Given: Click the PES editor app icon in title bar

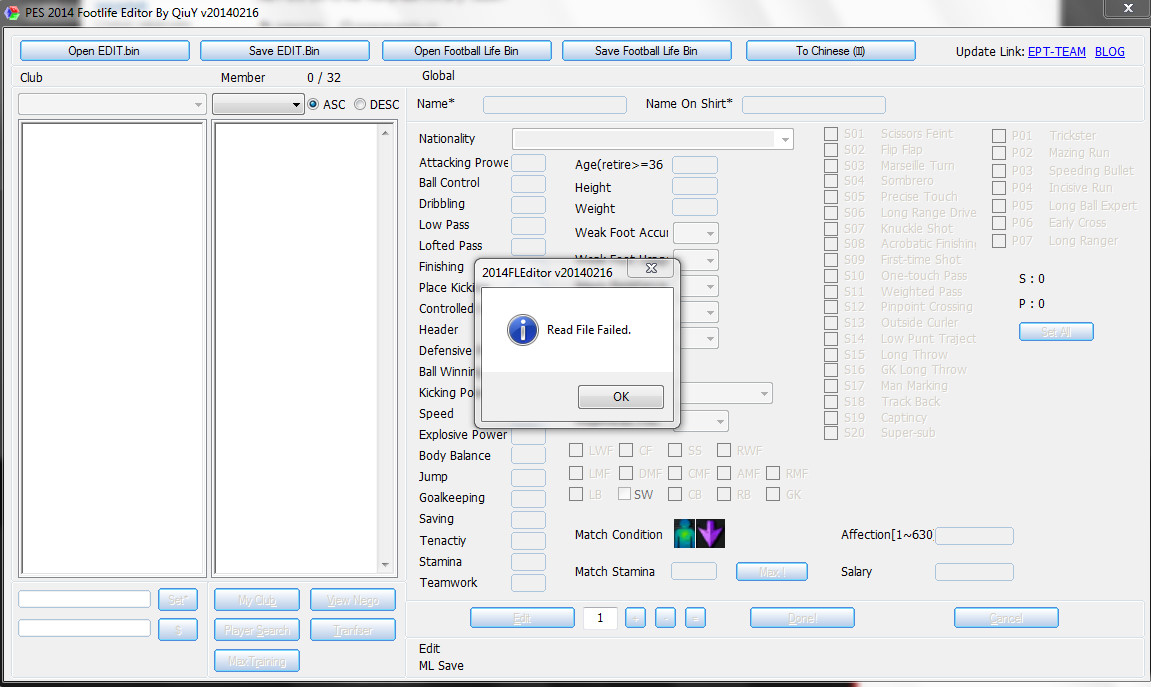Looking at the screenshot, I should click(x=12, y=12).
